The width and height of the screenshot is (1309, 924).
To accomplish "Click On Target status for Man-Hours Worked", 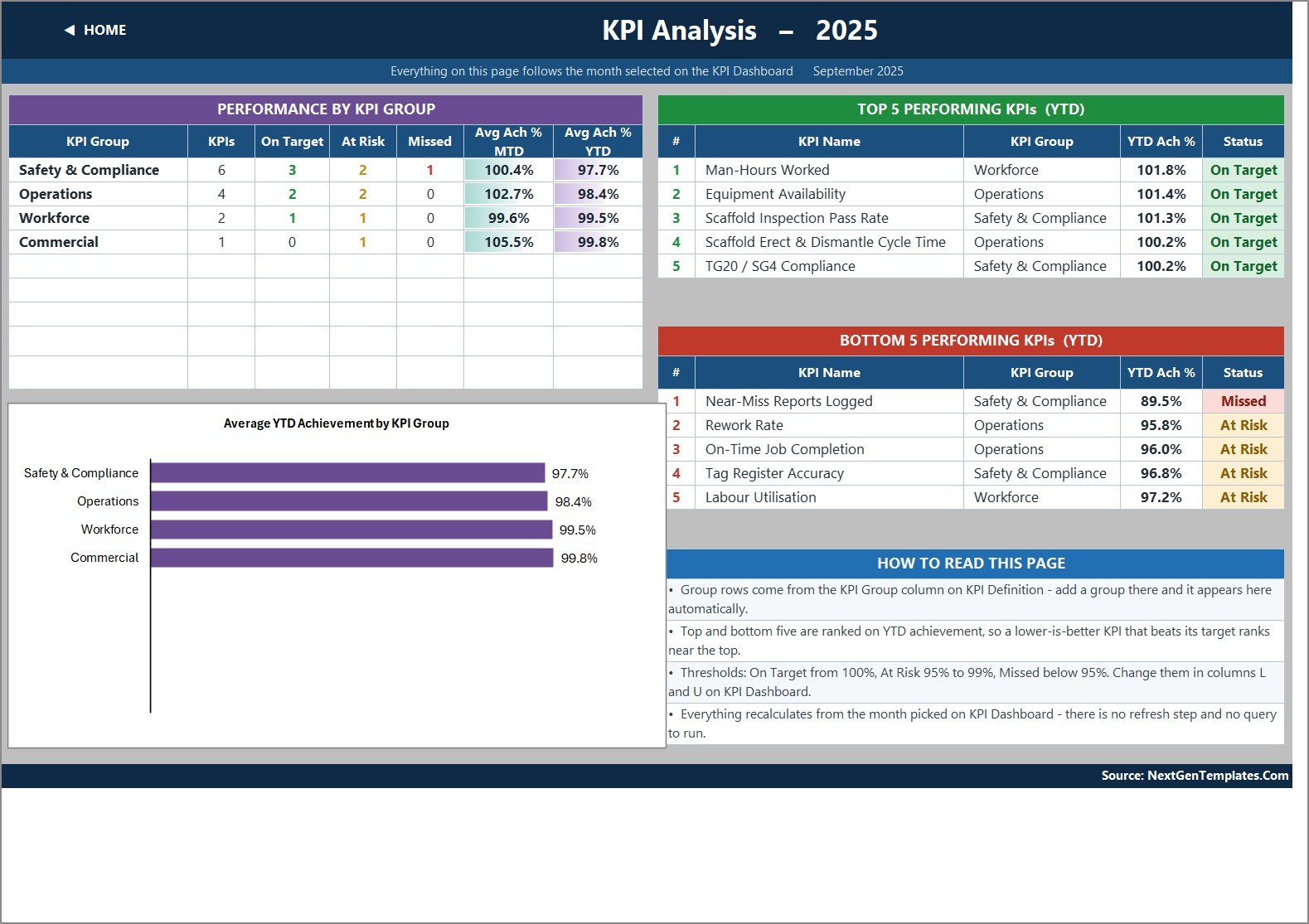I will click(x=1244, y=170).
